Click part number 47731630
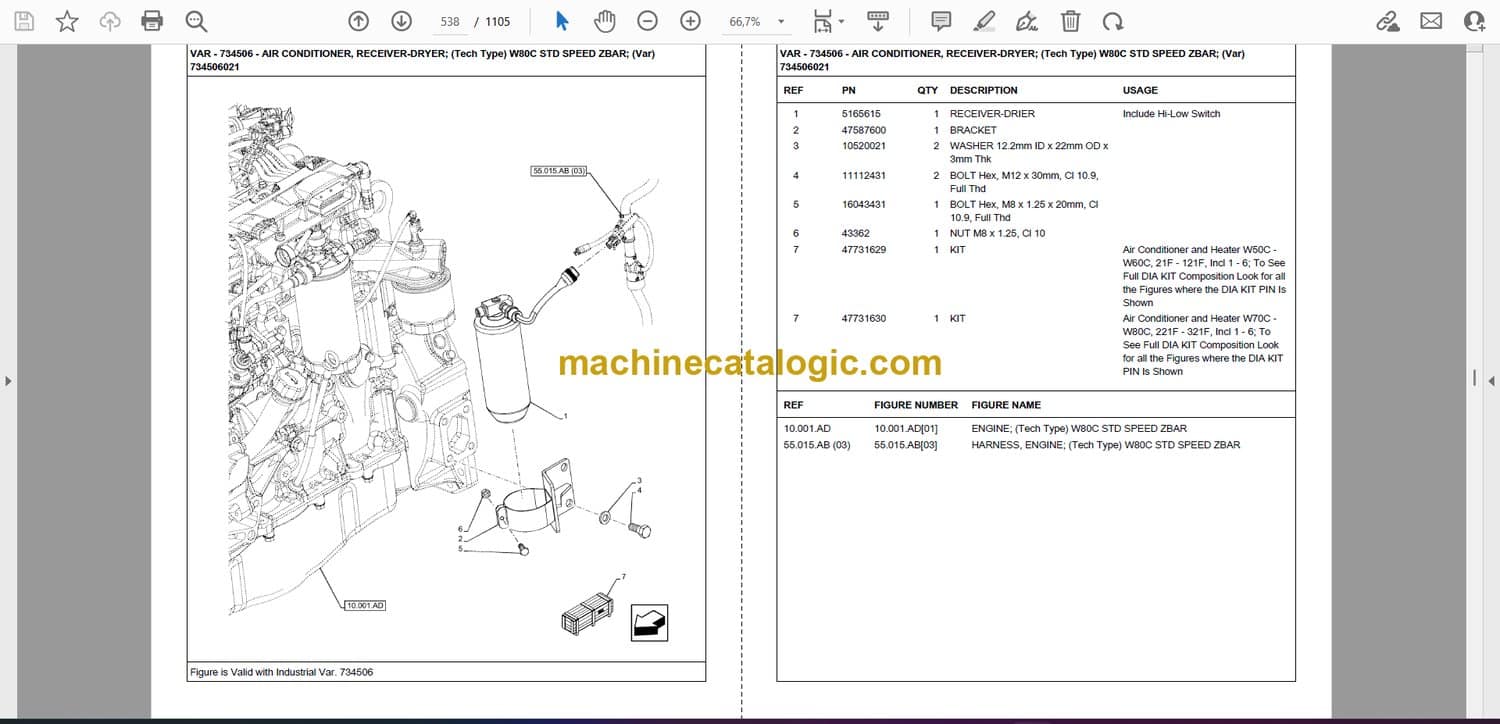This screenshot has width=1500, height=724. click(864, 318)
